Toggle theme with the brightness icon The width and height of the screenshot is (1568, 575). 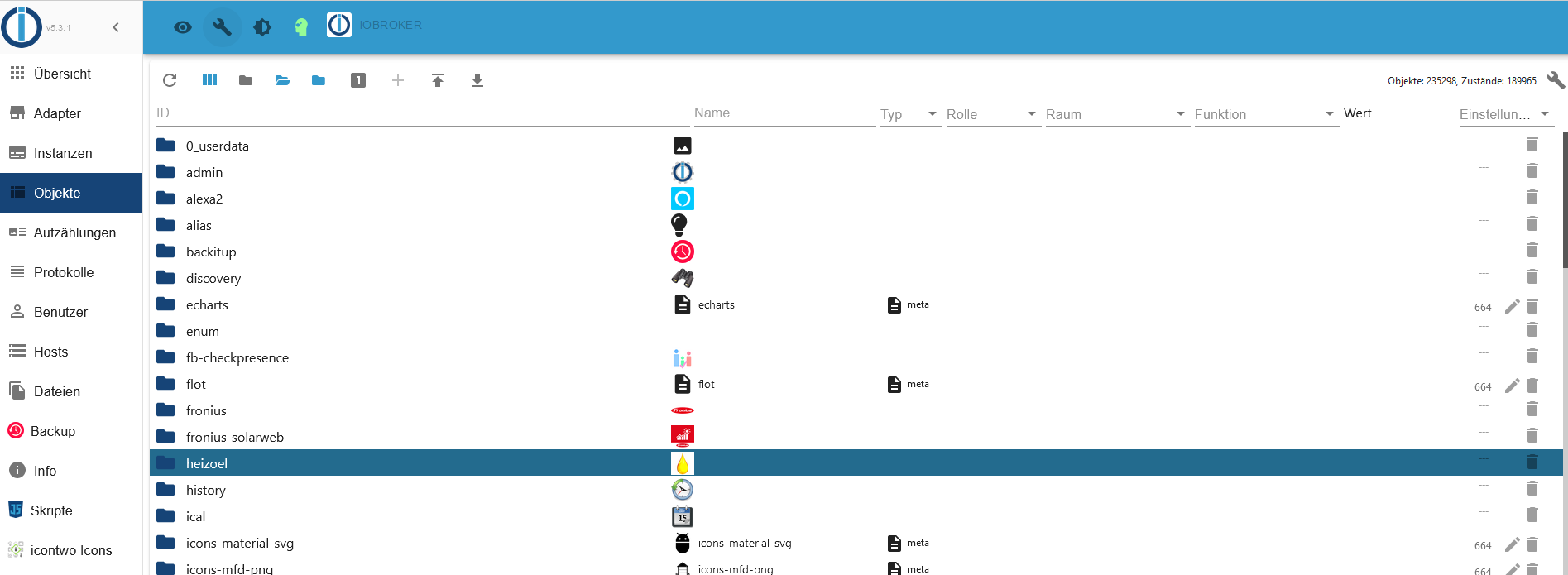(x=262, y=27)
